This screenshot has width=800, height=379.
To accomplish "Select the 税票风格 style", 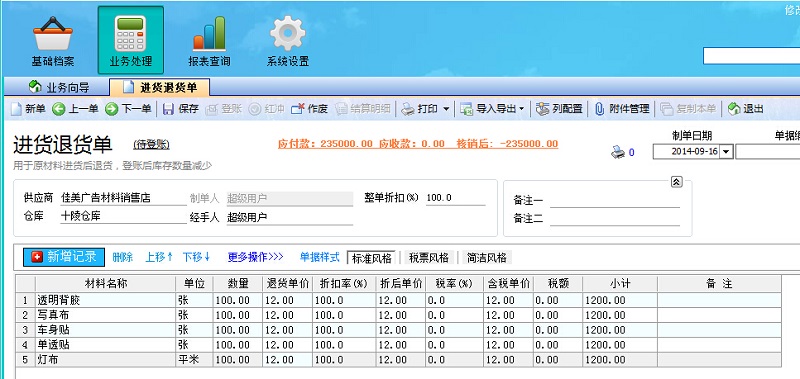I will pyautogui.click(x=429, y=258).
